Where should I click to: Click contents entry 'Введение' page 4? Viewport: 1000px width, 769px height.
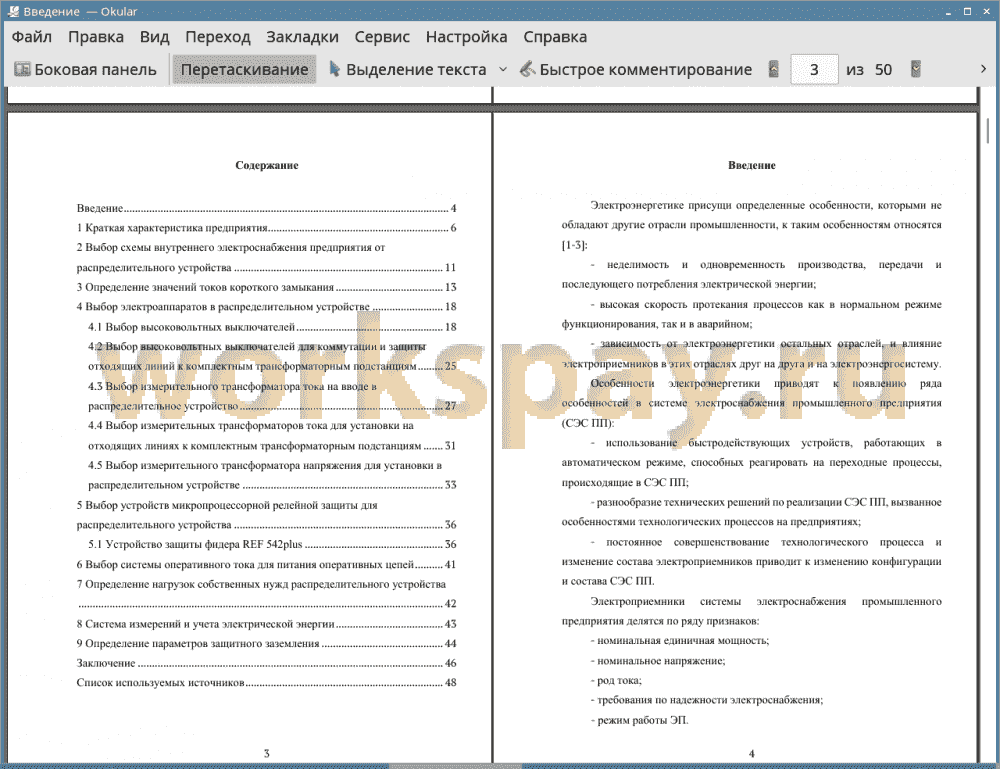[267, 209]
